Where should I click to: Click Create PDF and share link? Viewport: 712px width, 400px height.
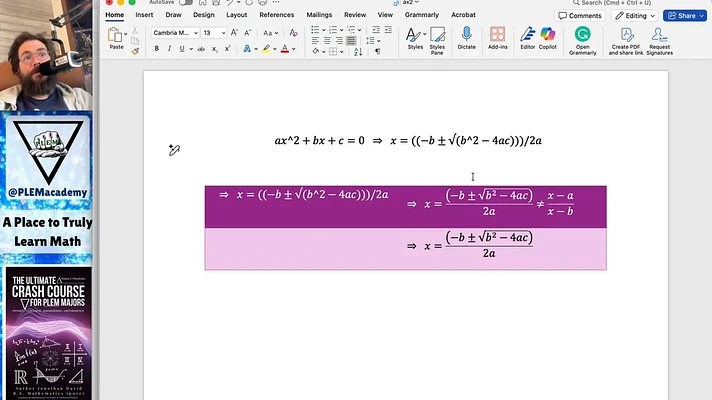(626, 41)
